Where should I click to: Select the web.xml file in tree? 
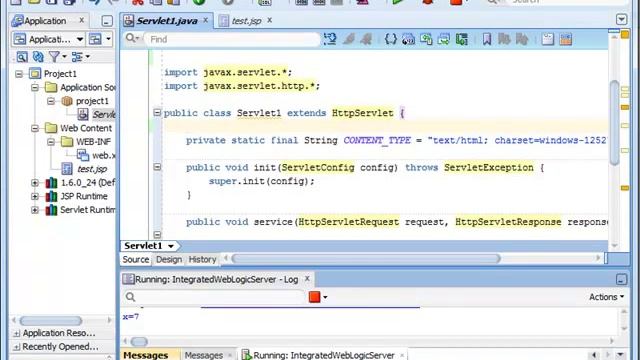(x=104, y=156)
